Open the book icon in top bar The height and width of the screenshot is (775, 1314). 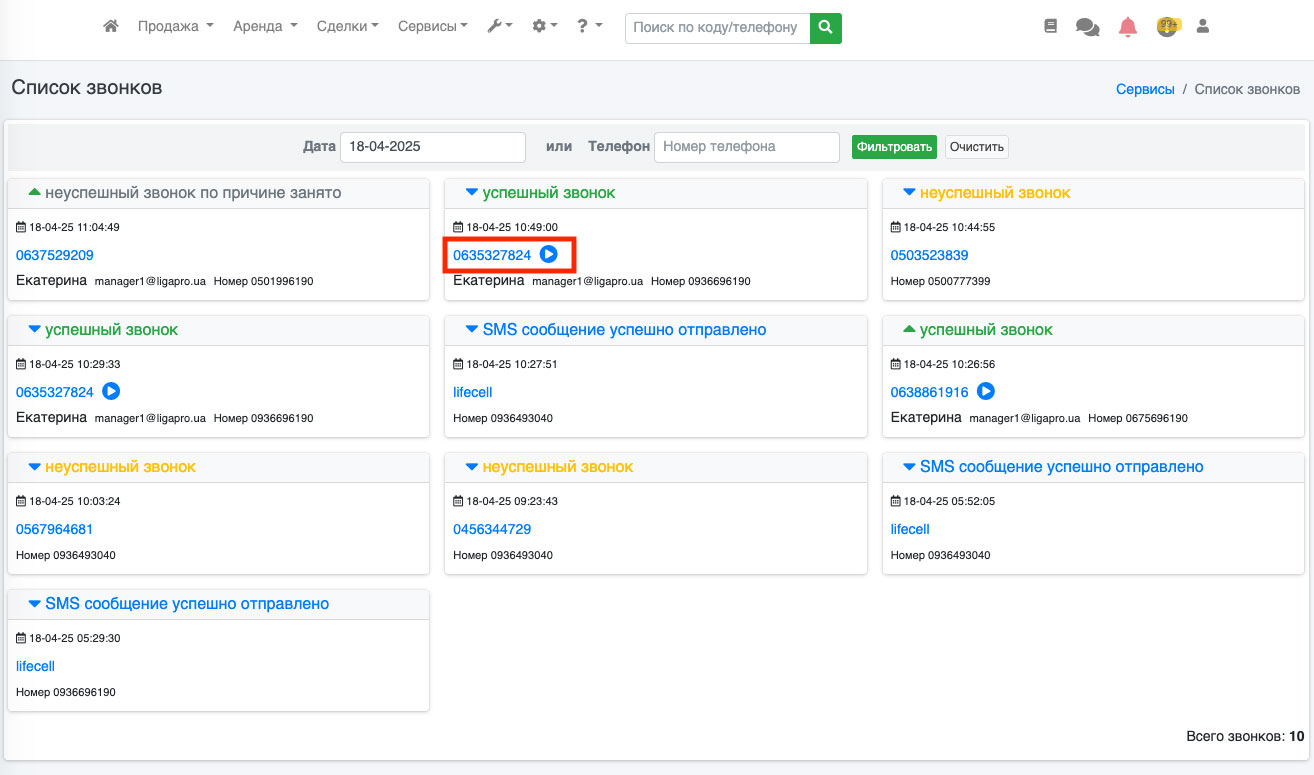click(x=1050, y=27)
